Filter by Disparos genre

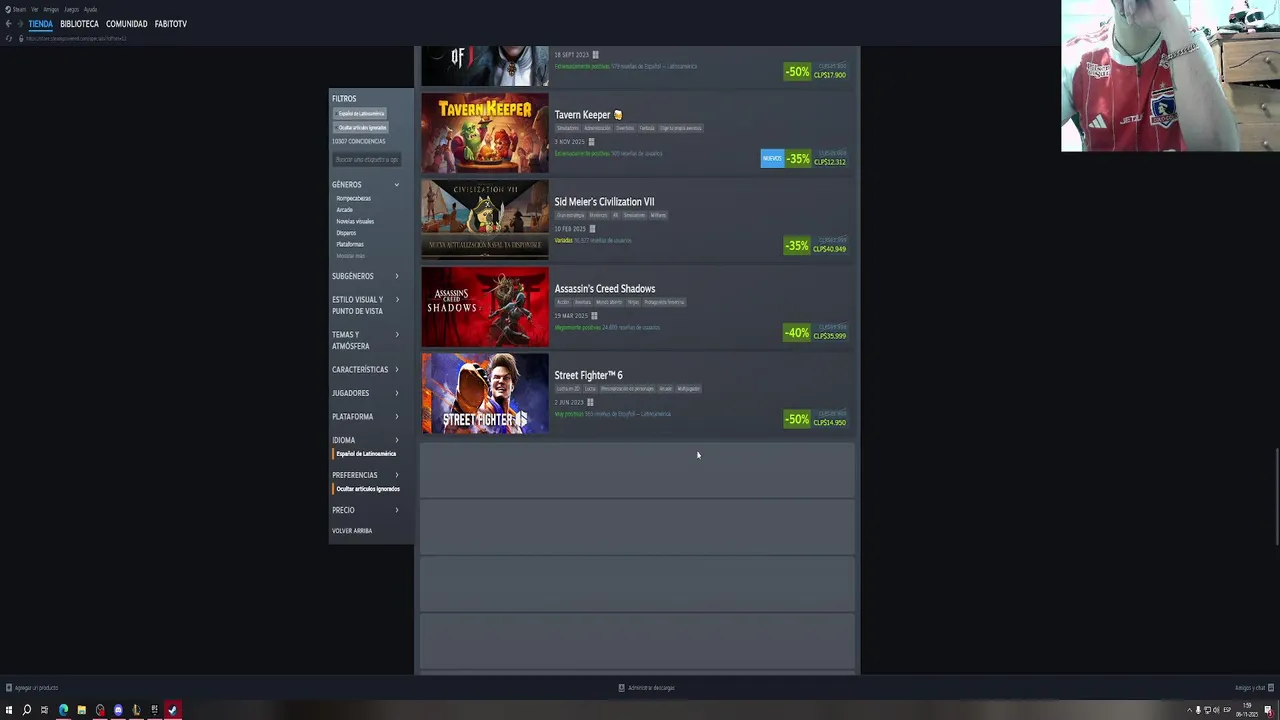(346, 233)
